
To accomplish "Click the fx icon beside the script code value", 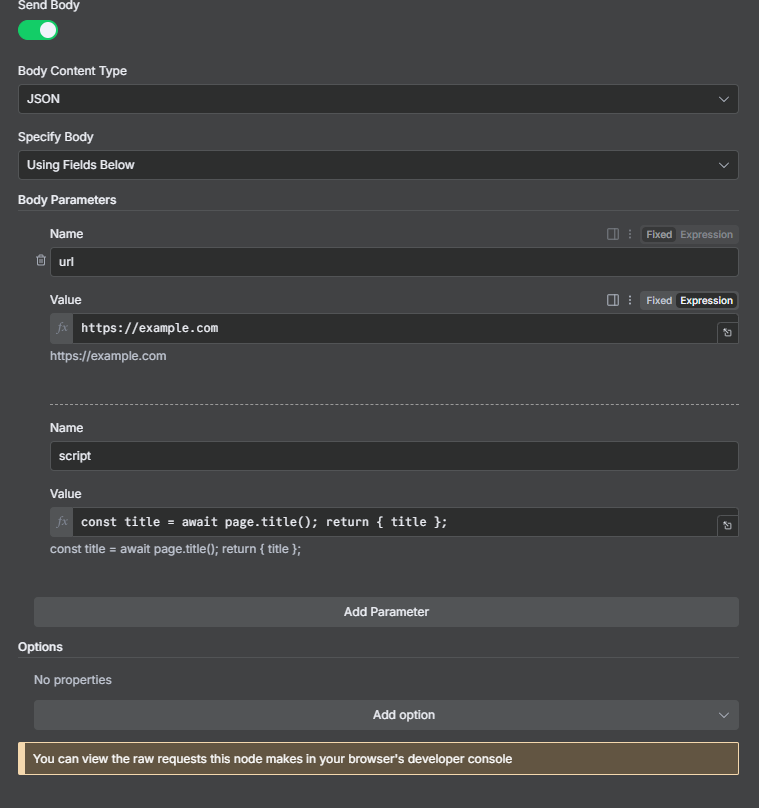I will 62,522.
